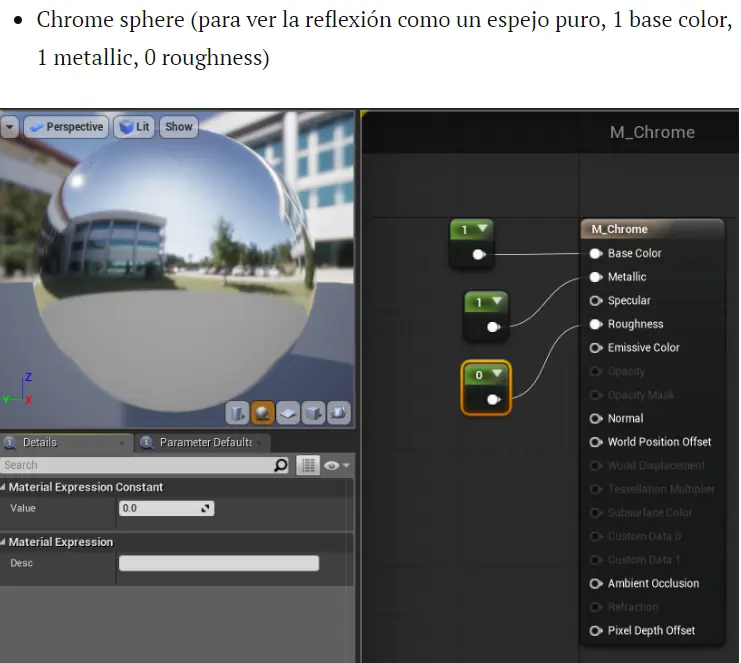
Task: Click the chrome sphere preview viewport
Action: click(x=176, y=269)
